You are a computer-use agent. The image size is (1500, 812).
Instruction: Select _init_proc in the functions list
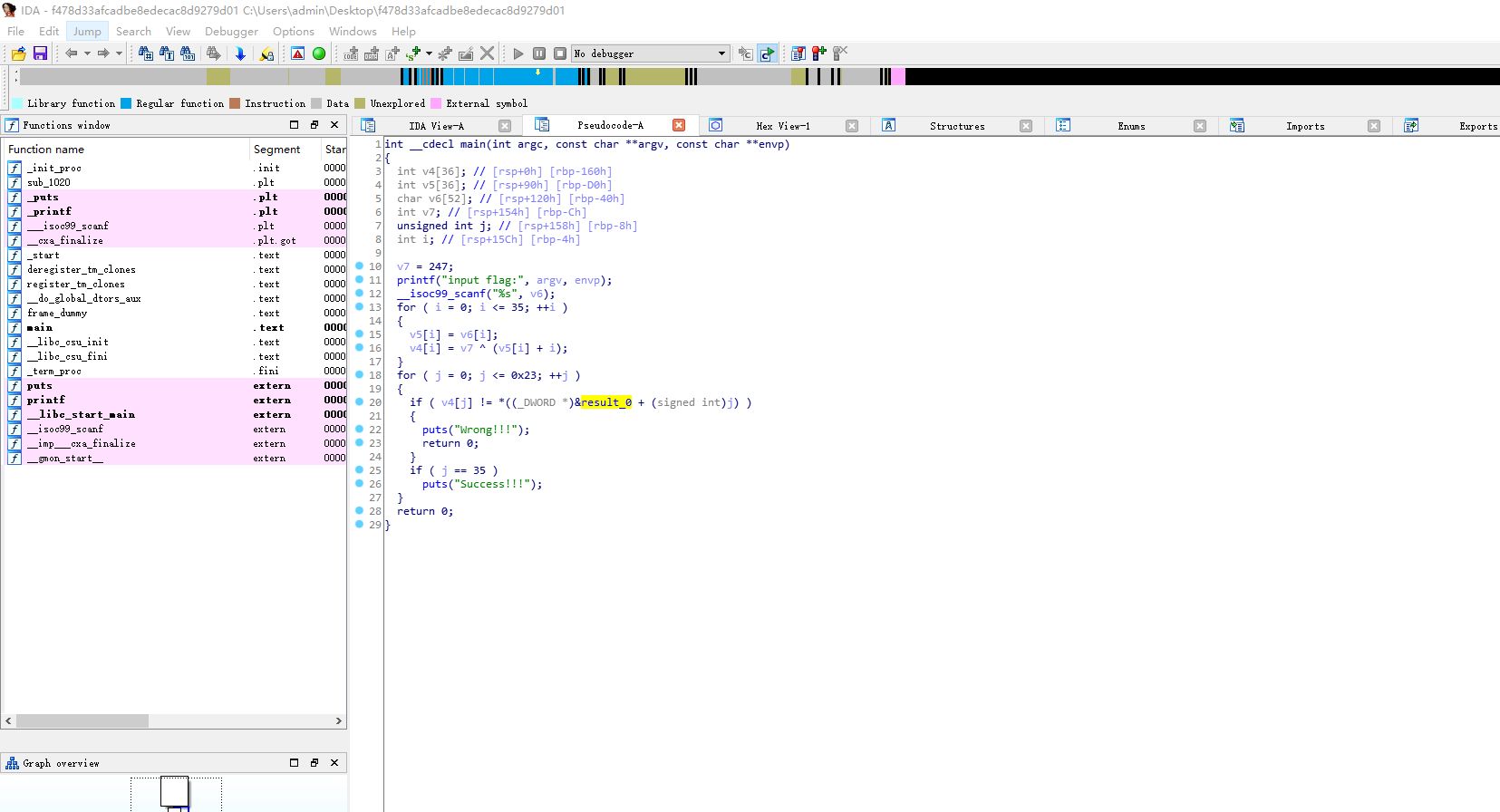(176, 168)
